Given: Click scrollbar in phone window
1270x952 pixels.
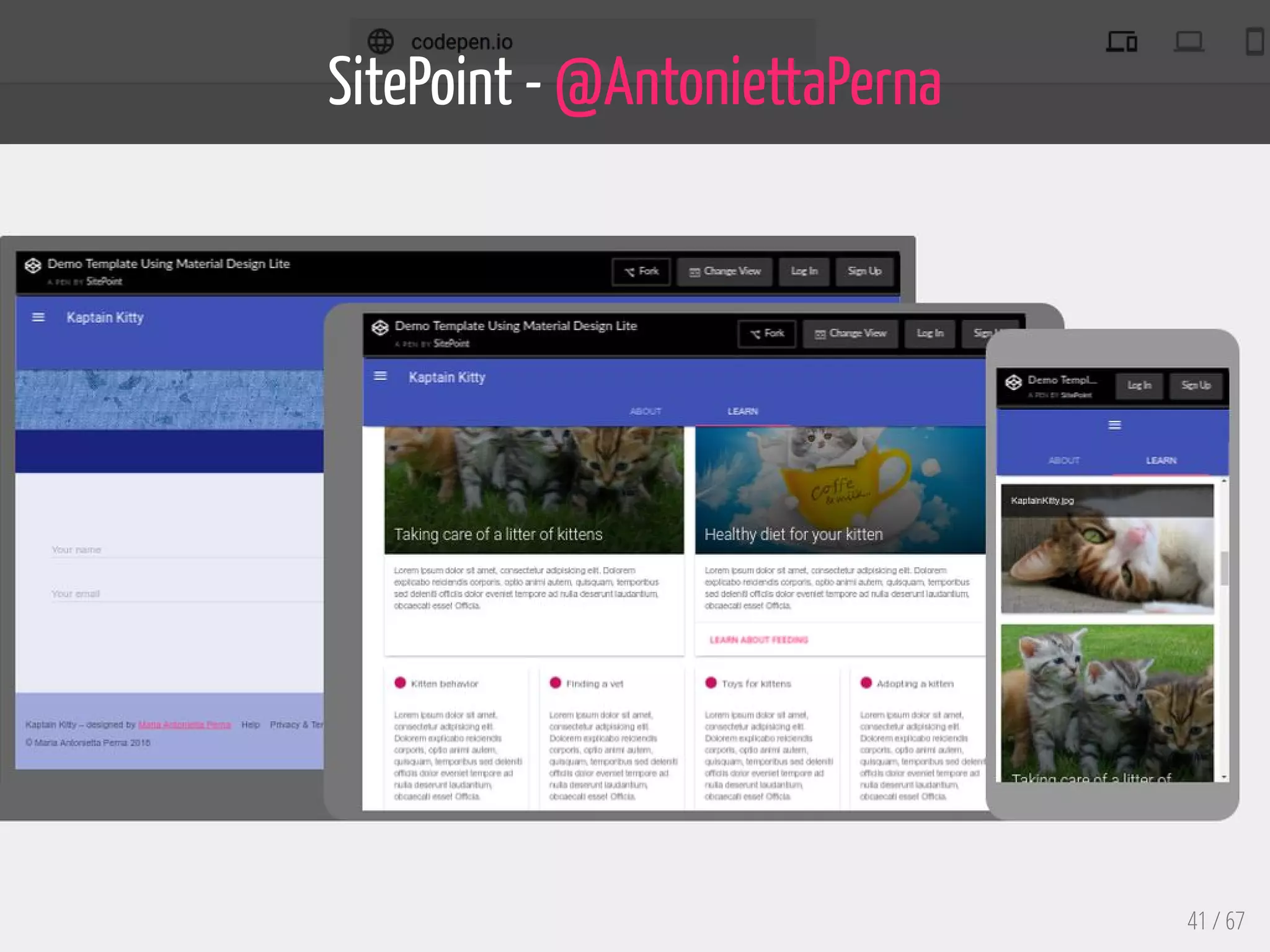Looking at the screenshot, I should click(1224, 568).
